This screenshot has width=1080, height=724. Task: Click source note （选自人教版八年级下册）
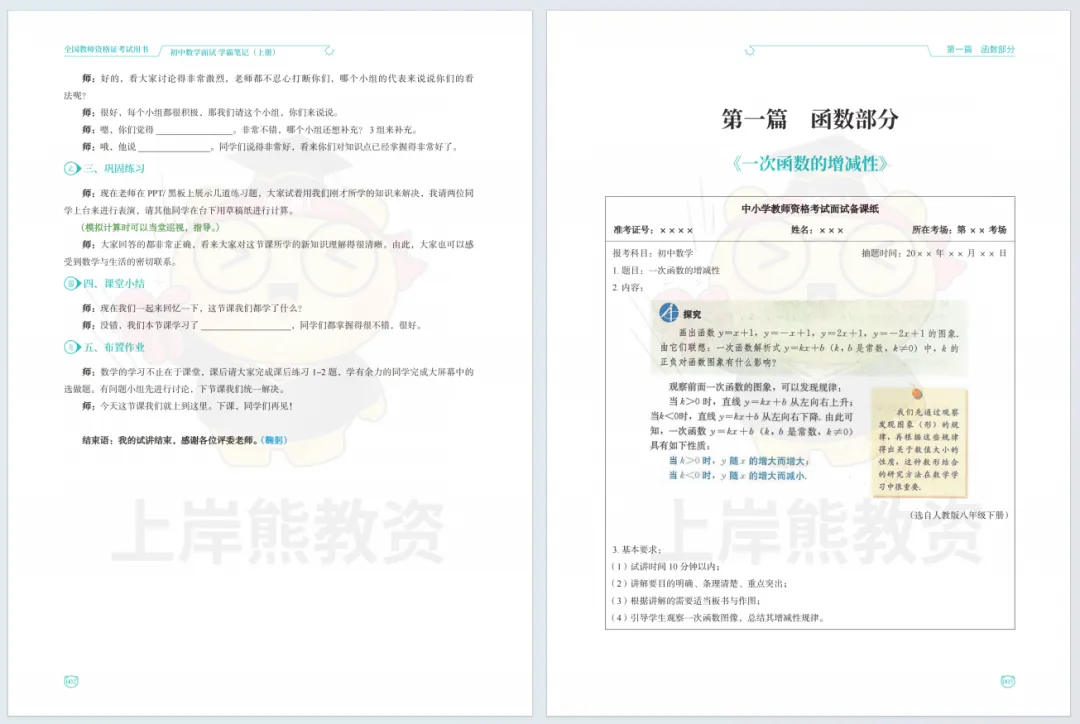(x=959, y=515)
